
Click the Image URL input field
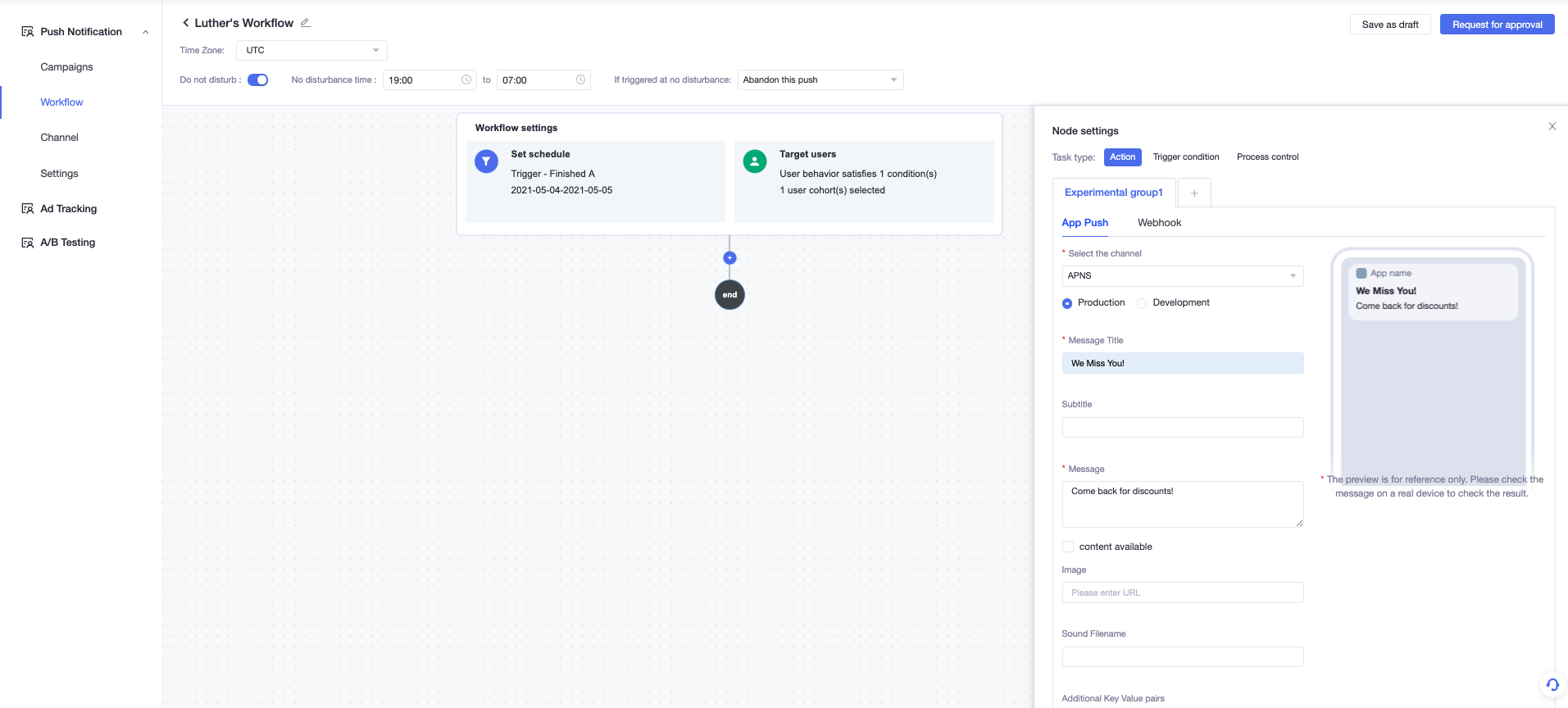1183,592
